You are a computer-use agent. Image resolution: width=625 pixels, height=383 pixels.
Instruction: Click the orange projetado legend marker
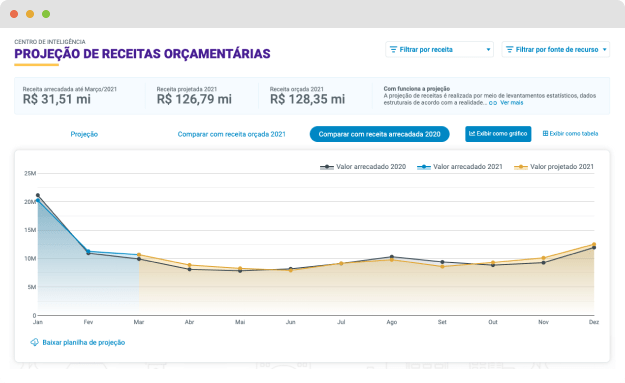[521, 167]
